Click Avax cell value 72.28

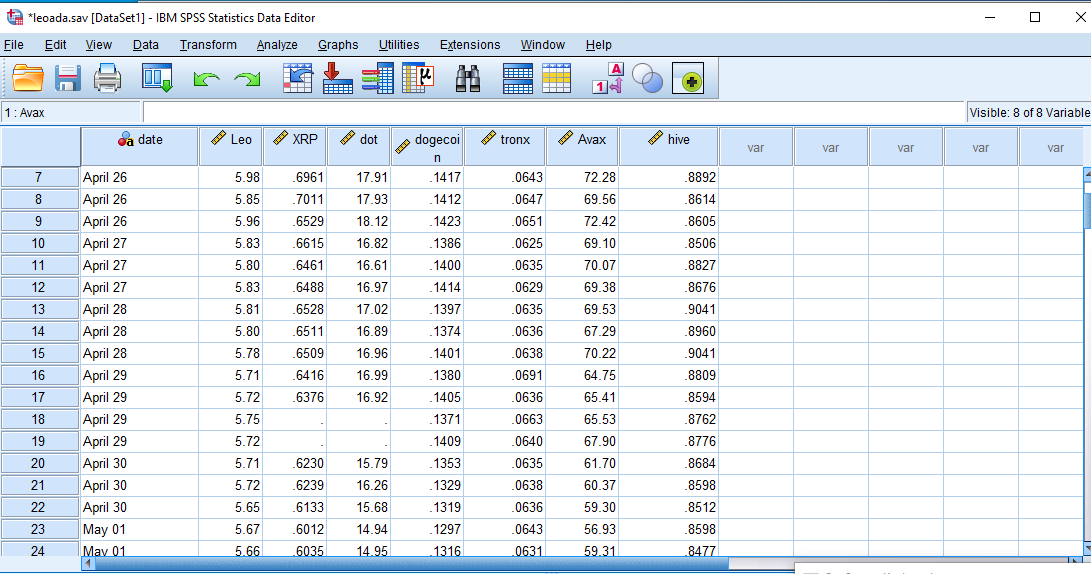point(582,177)
